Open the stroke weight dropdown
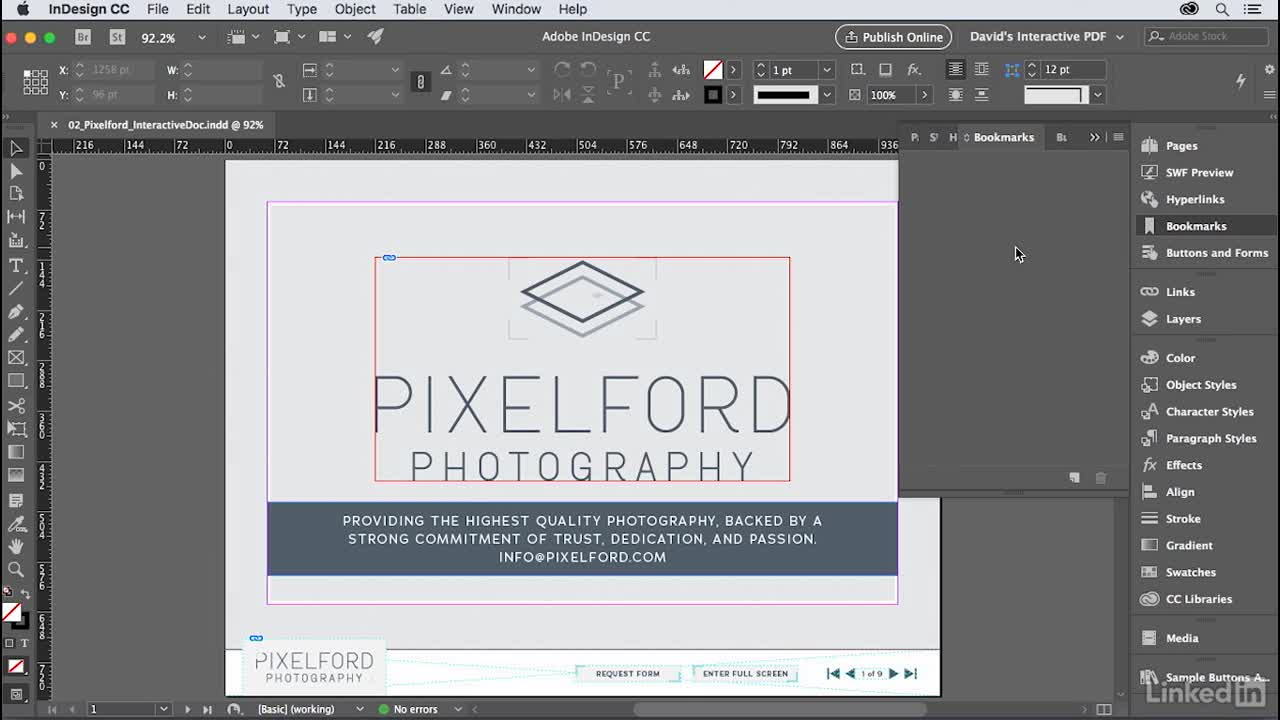 (826, 70)
